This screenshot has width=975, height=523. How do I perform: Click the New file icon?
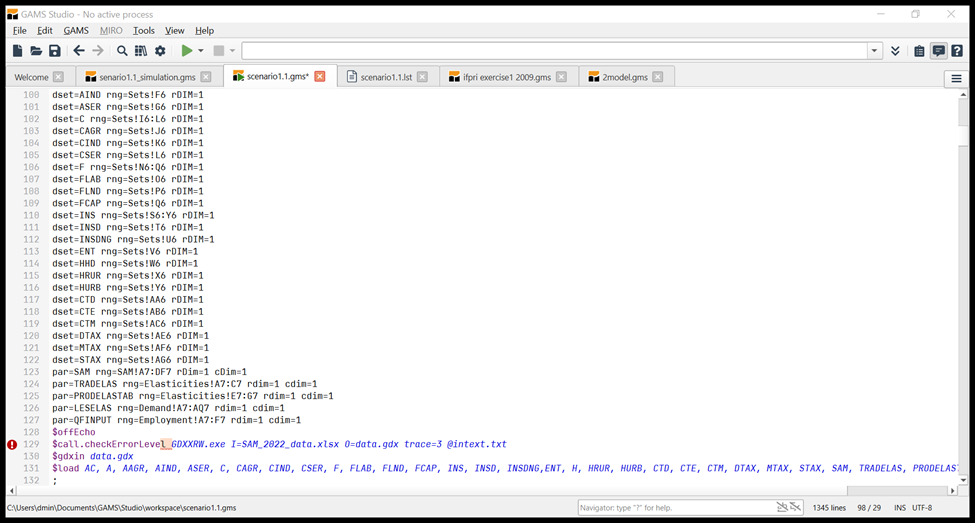click(x=17, y=51)
